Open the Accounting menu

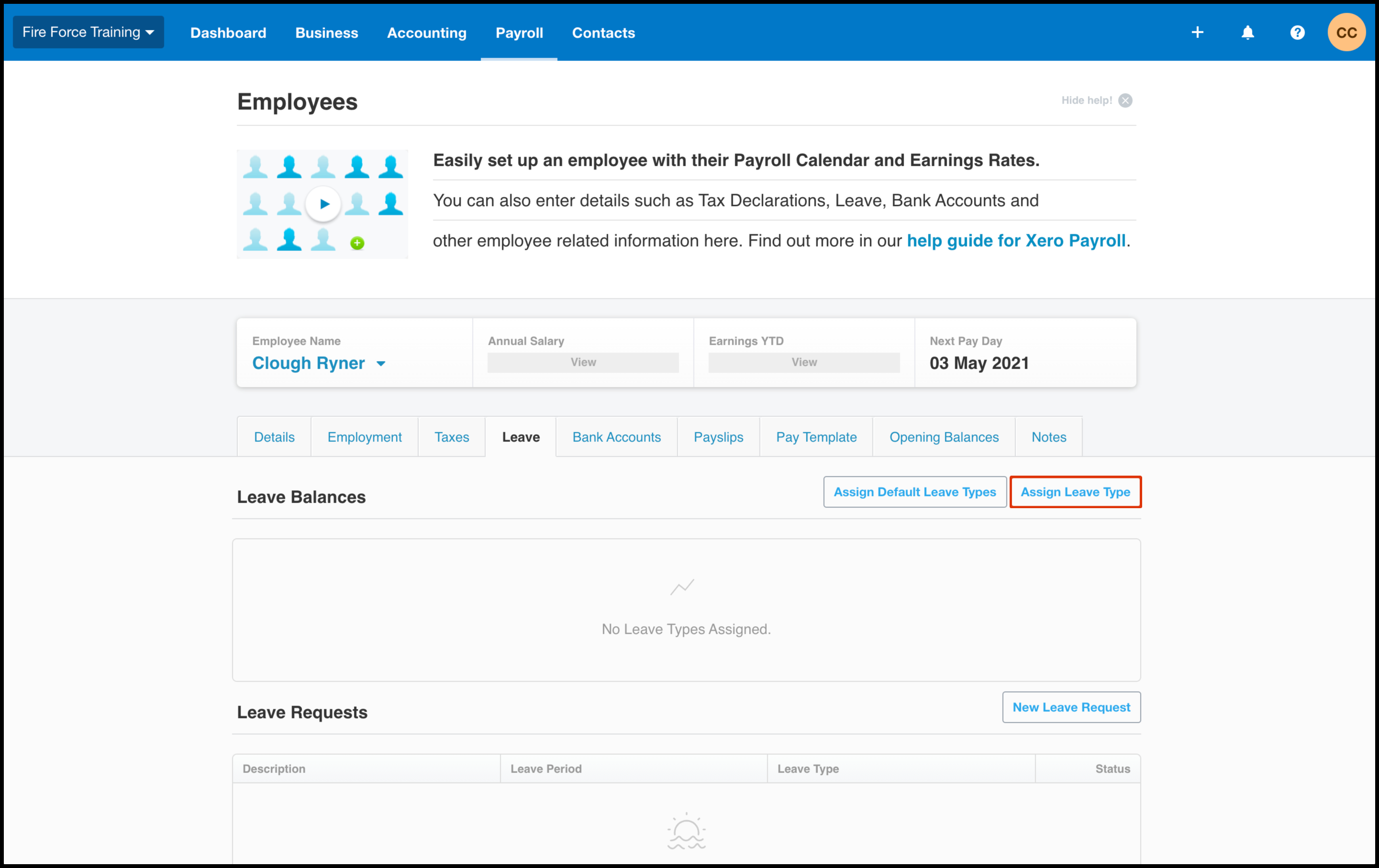tap(427, 33)
